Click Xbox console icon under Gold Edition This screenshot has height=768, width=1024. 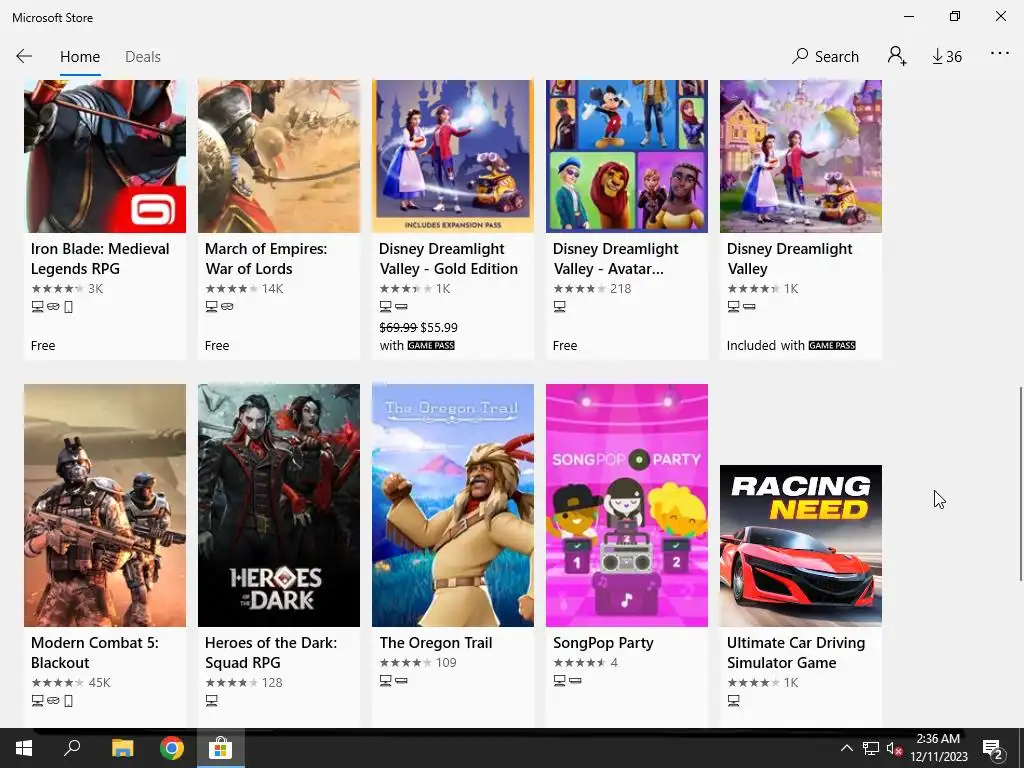tap(401, 306)
